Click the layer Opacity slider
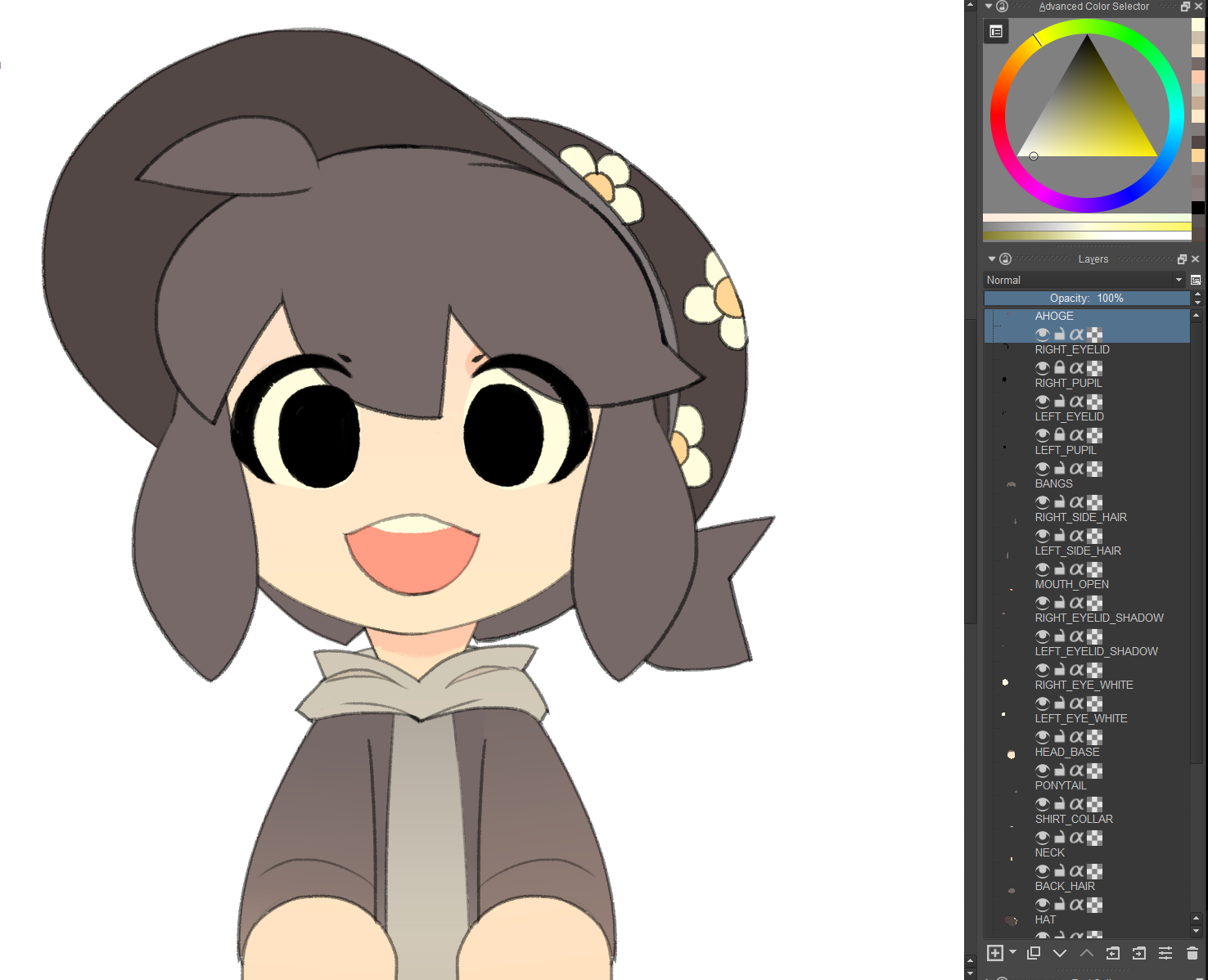1208x980 pixels. 1086,299
